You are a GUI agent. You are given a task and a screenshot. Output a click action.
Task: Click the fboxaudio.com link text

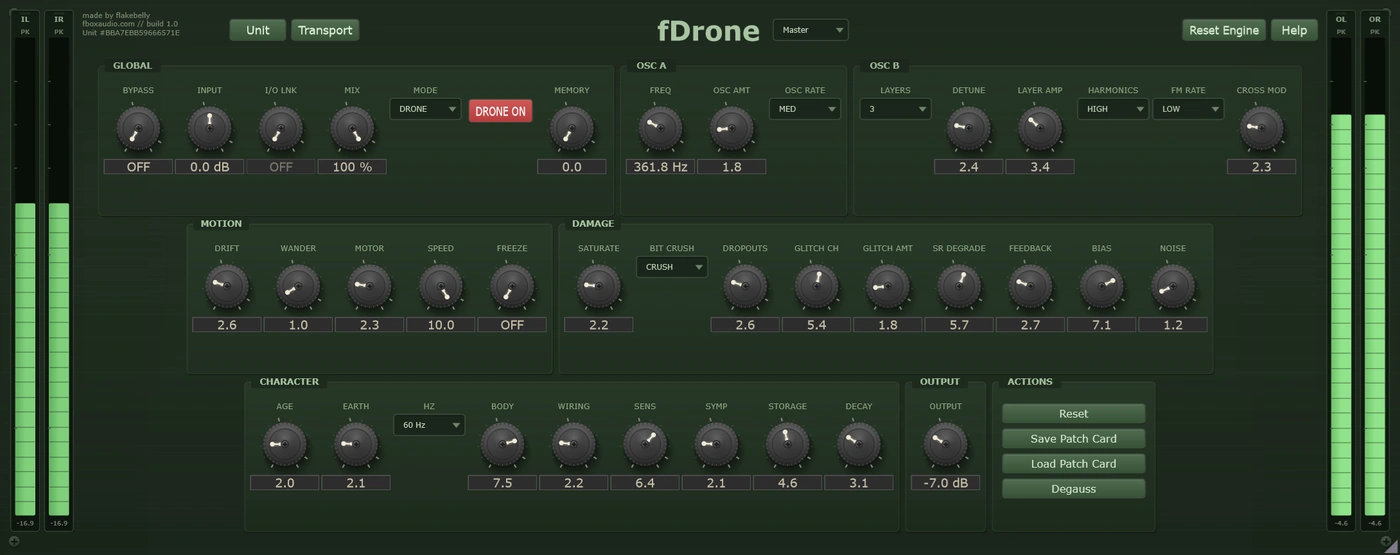(x=108, y=24)
